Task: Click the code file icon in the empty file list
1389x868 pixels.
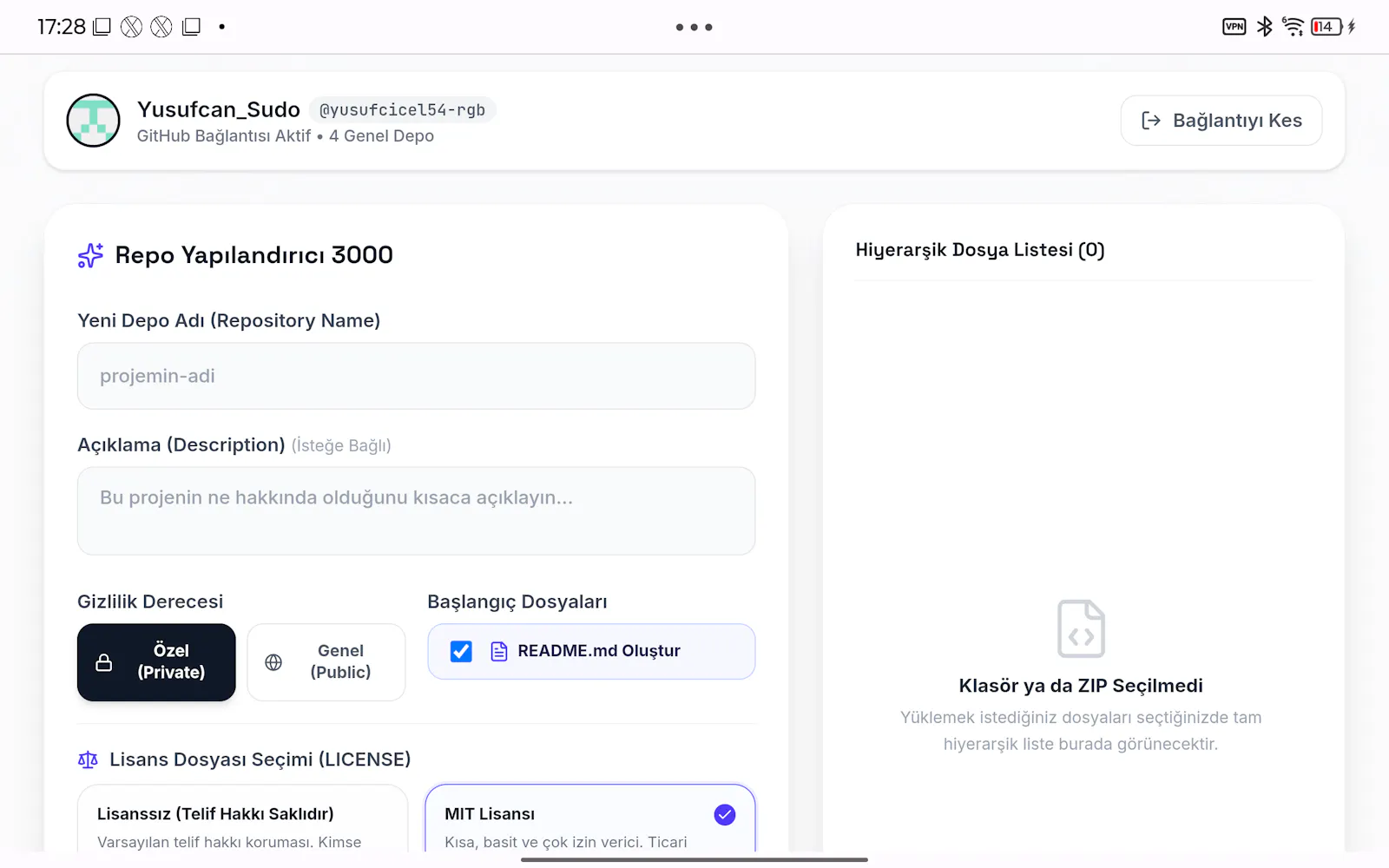Action: tap(1081, 628)
